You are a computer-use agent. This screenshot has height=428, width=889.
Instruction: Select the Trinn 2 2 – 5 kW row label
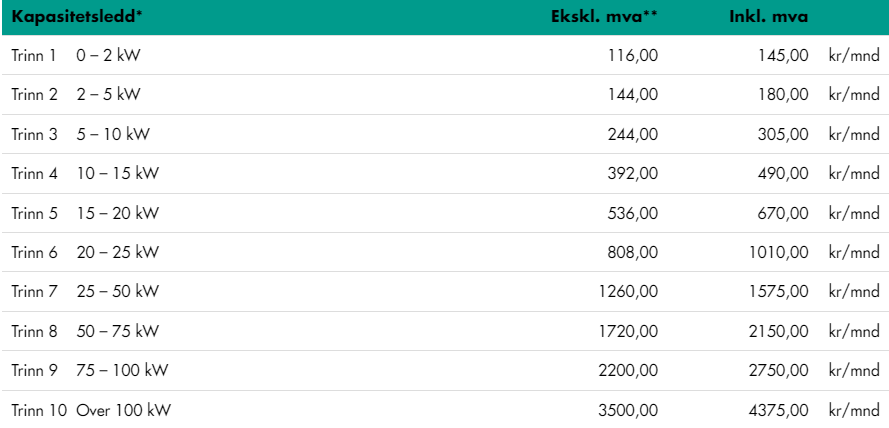click(x=76, y=94)
